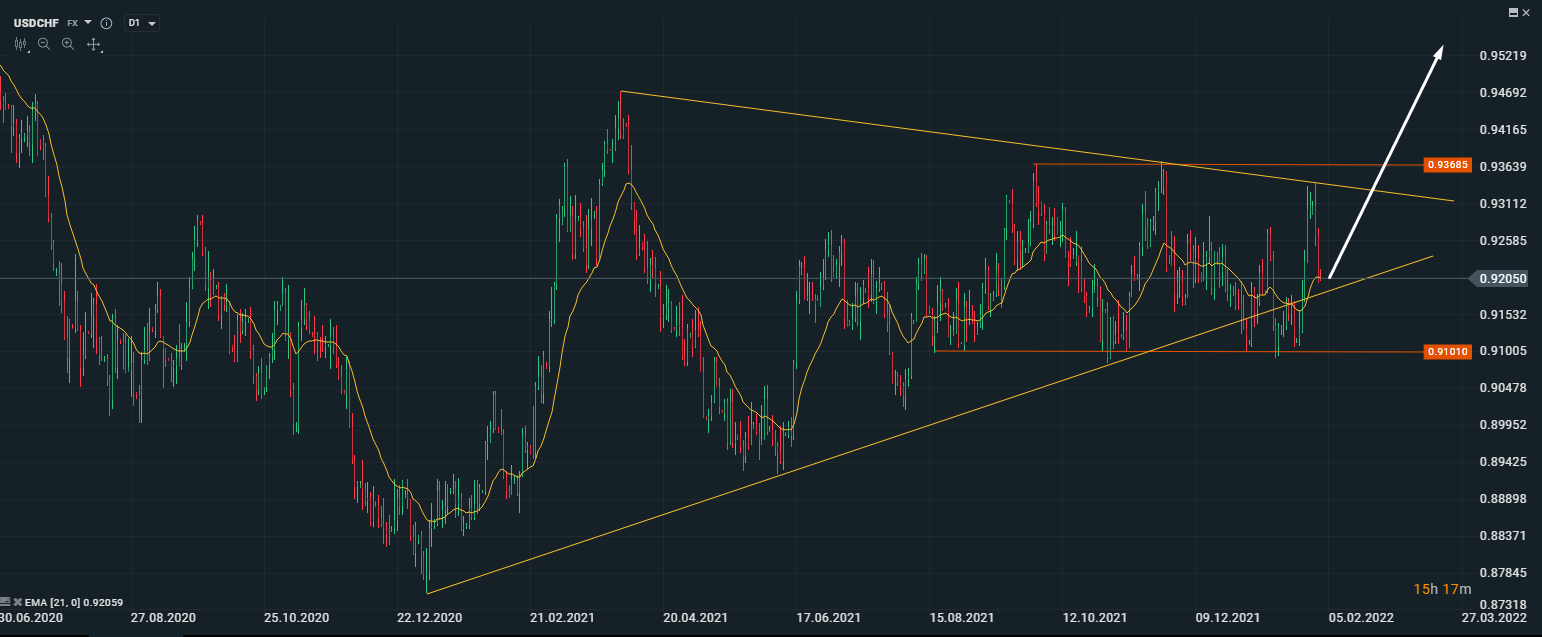Click the 0.95219 price axis value
Screen dimensions: 1542x637
click(x=1502, y=56)
